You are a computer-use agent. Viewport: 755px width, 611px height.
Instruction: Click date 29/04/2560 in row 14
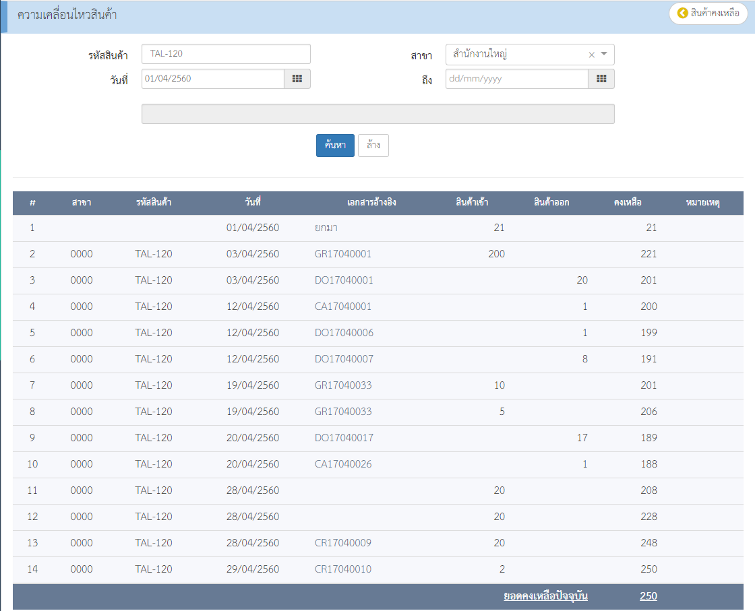coord(253,569)
